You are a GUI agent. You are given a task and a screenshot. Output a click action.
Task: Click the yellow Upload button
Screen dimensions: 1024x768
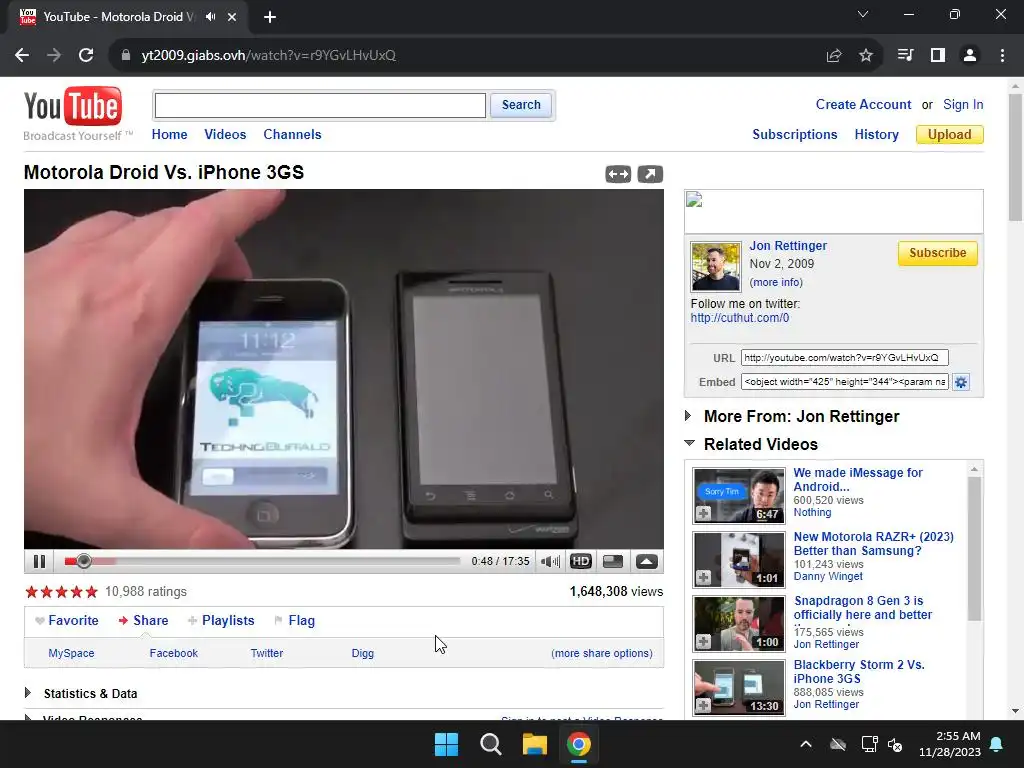point(950,135)
